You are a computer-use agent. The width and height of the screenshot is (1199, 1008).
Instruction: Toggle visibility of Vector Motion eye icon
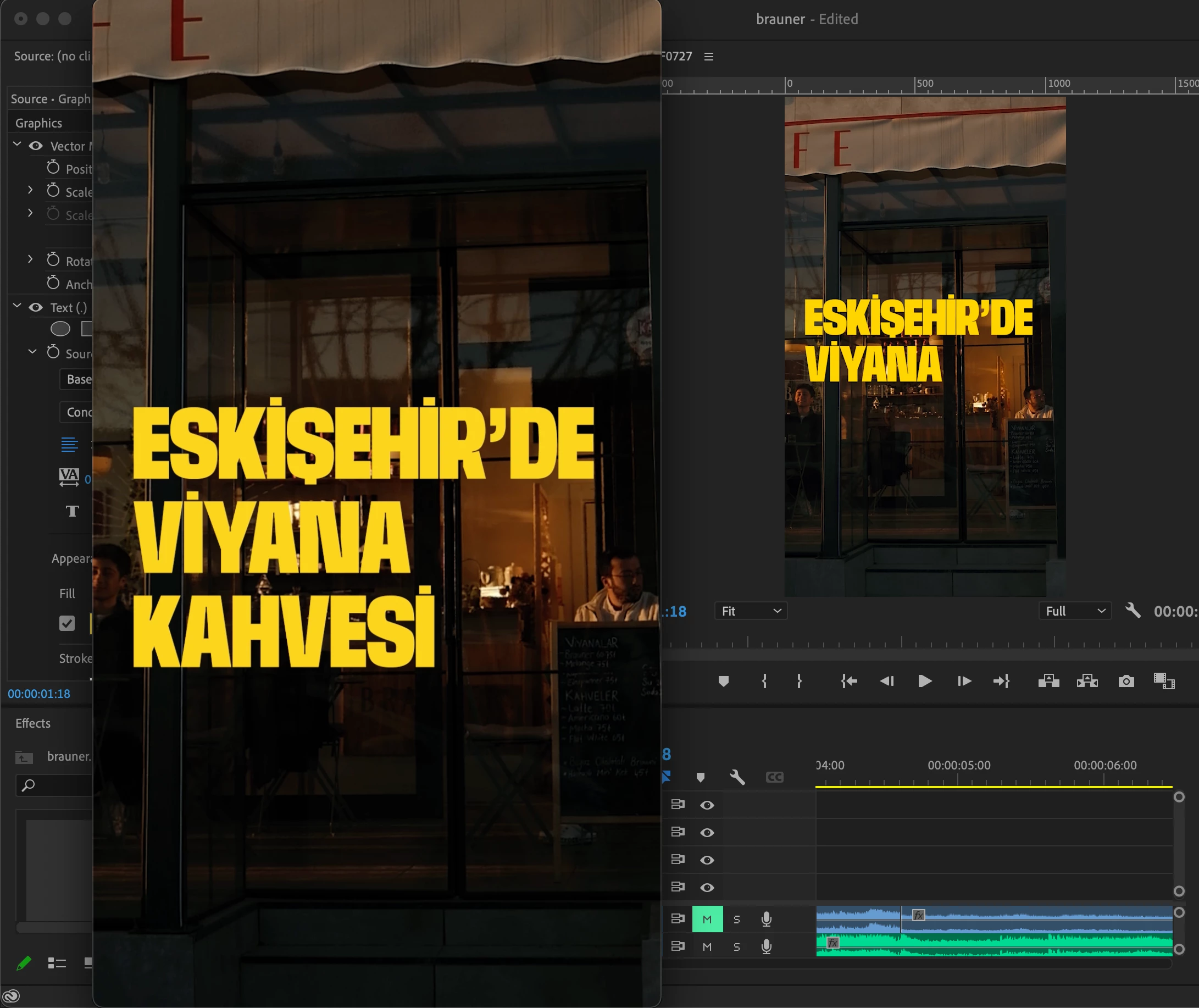tap(36, 146)
